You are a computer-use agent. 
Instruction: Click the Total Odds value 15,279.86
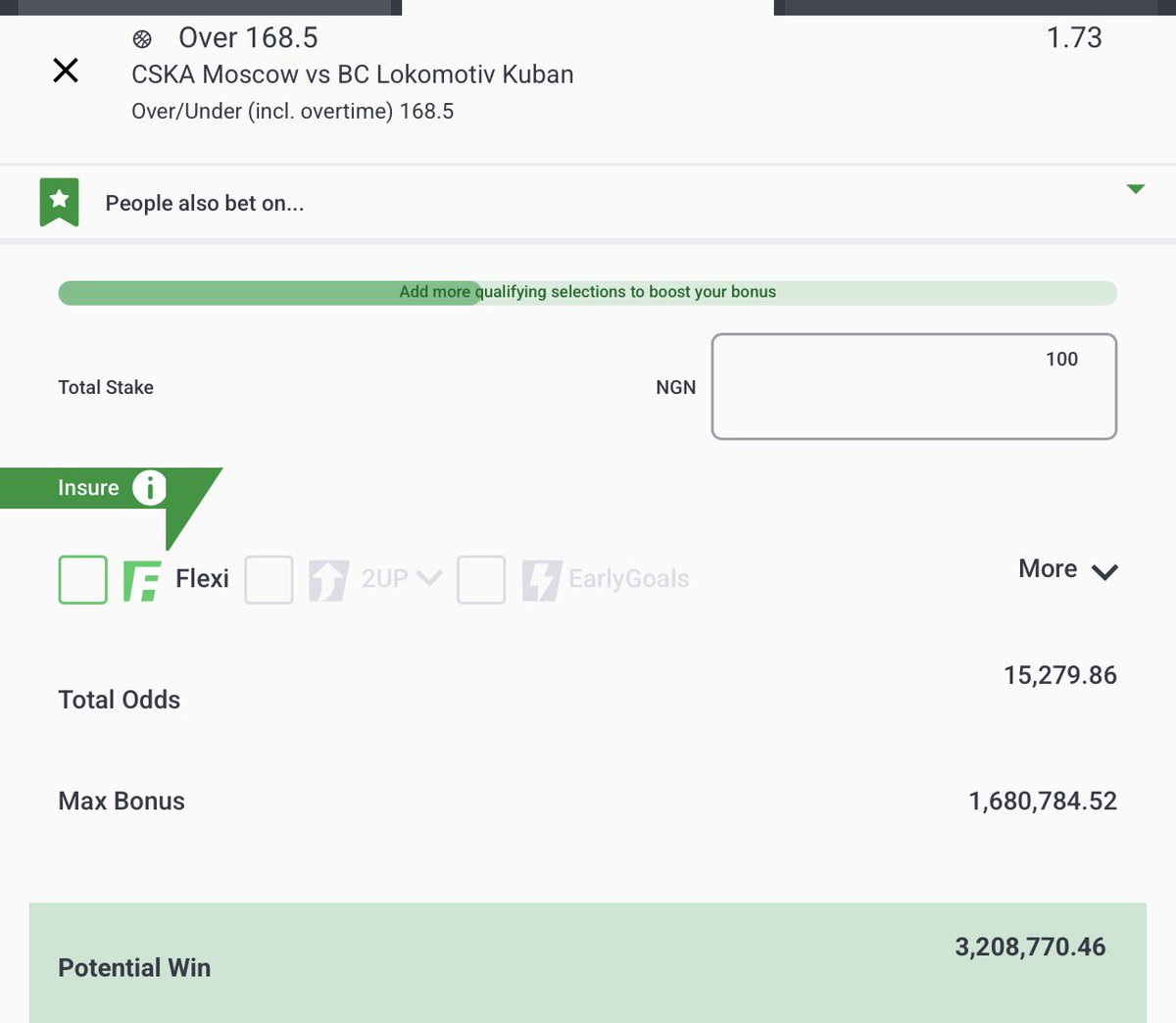(x=1060, y=675)
